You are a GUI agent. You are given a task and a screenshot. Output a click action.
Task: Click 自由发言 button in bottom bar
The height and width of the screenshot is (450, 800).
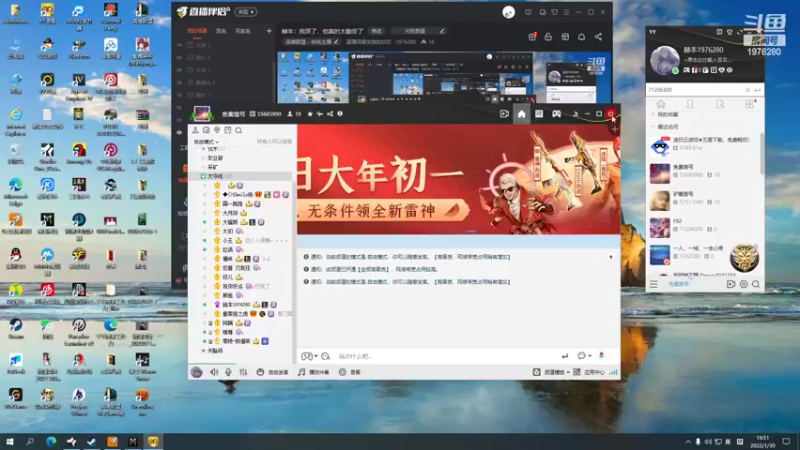pyautogui.click(x=273, y=372)
